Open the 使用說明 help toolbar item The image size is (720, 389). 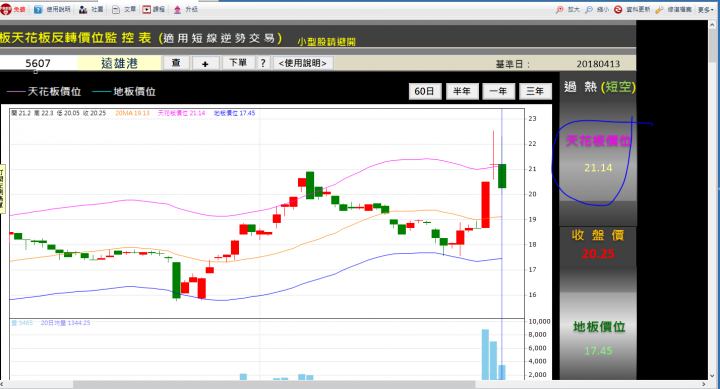click(x=52, y=9)
